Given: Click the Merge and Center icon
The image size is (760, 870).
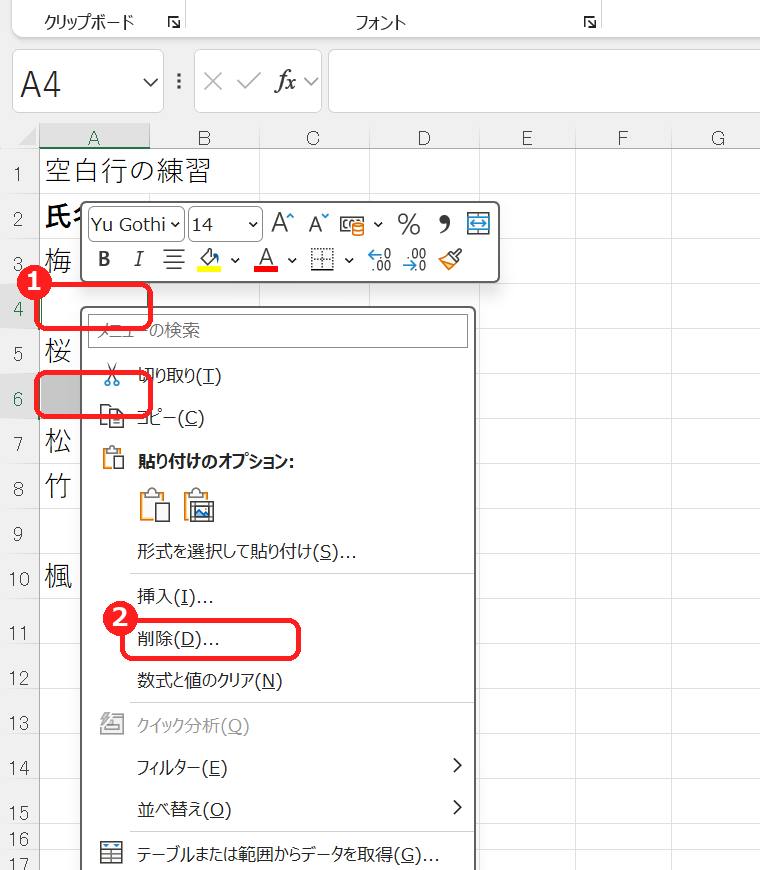Looking at the screenshot, I should (478, 224).
